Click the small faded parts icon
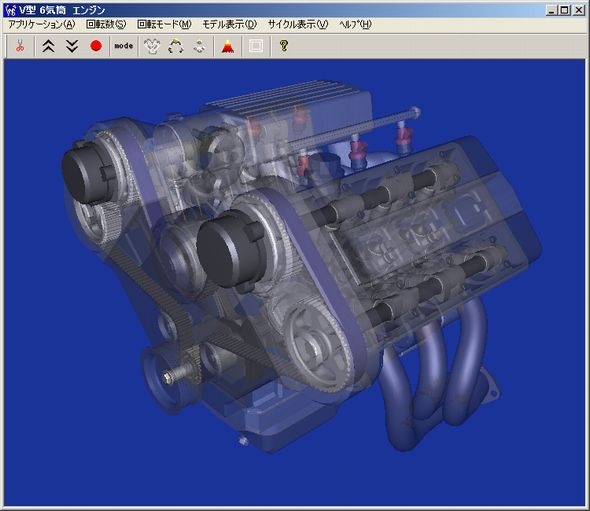590x511 pixels. [x=199, y=46]
